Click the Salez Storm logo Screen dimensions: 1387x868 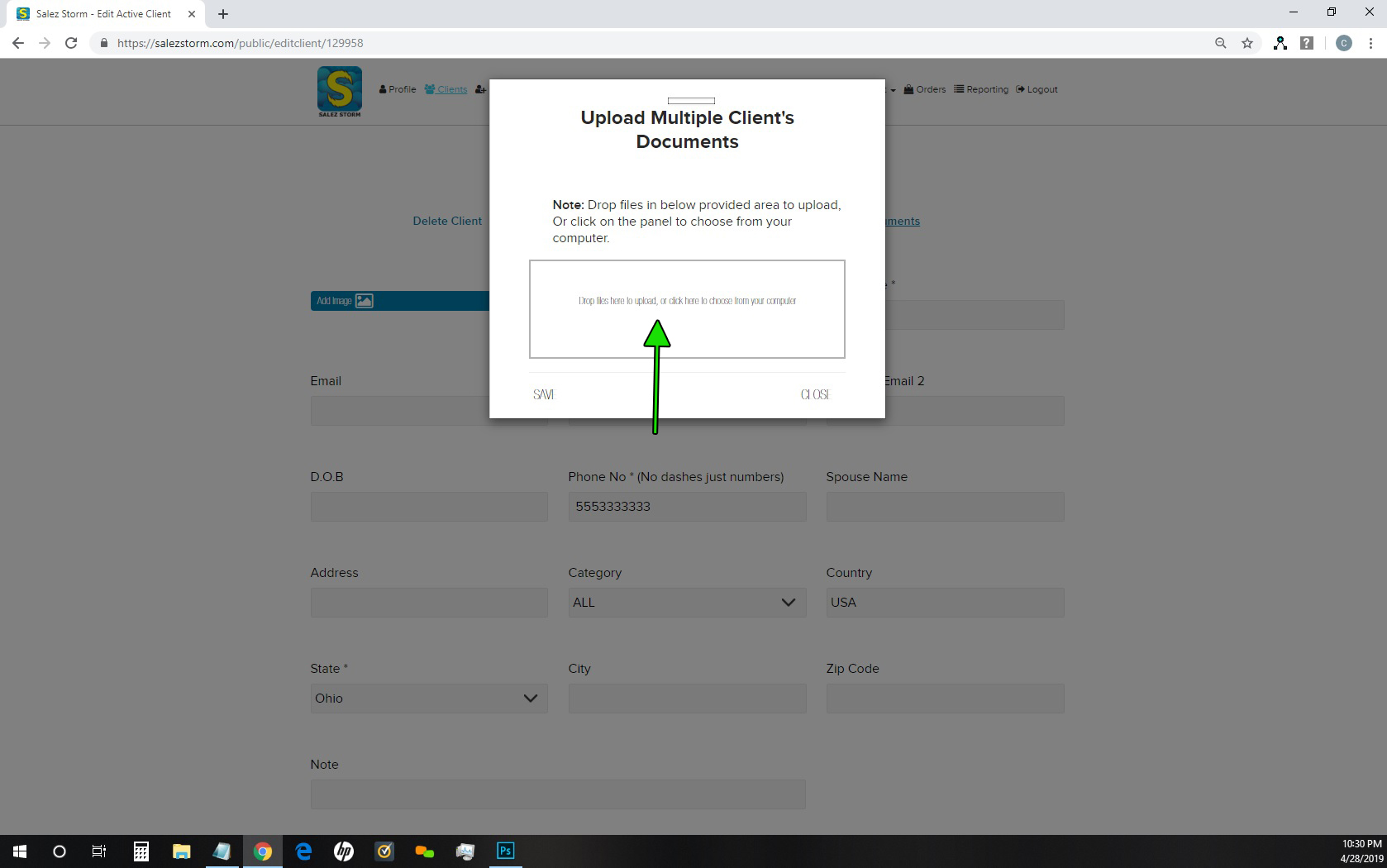coord(339,91)
